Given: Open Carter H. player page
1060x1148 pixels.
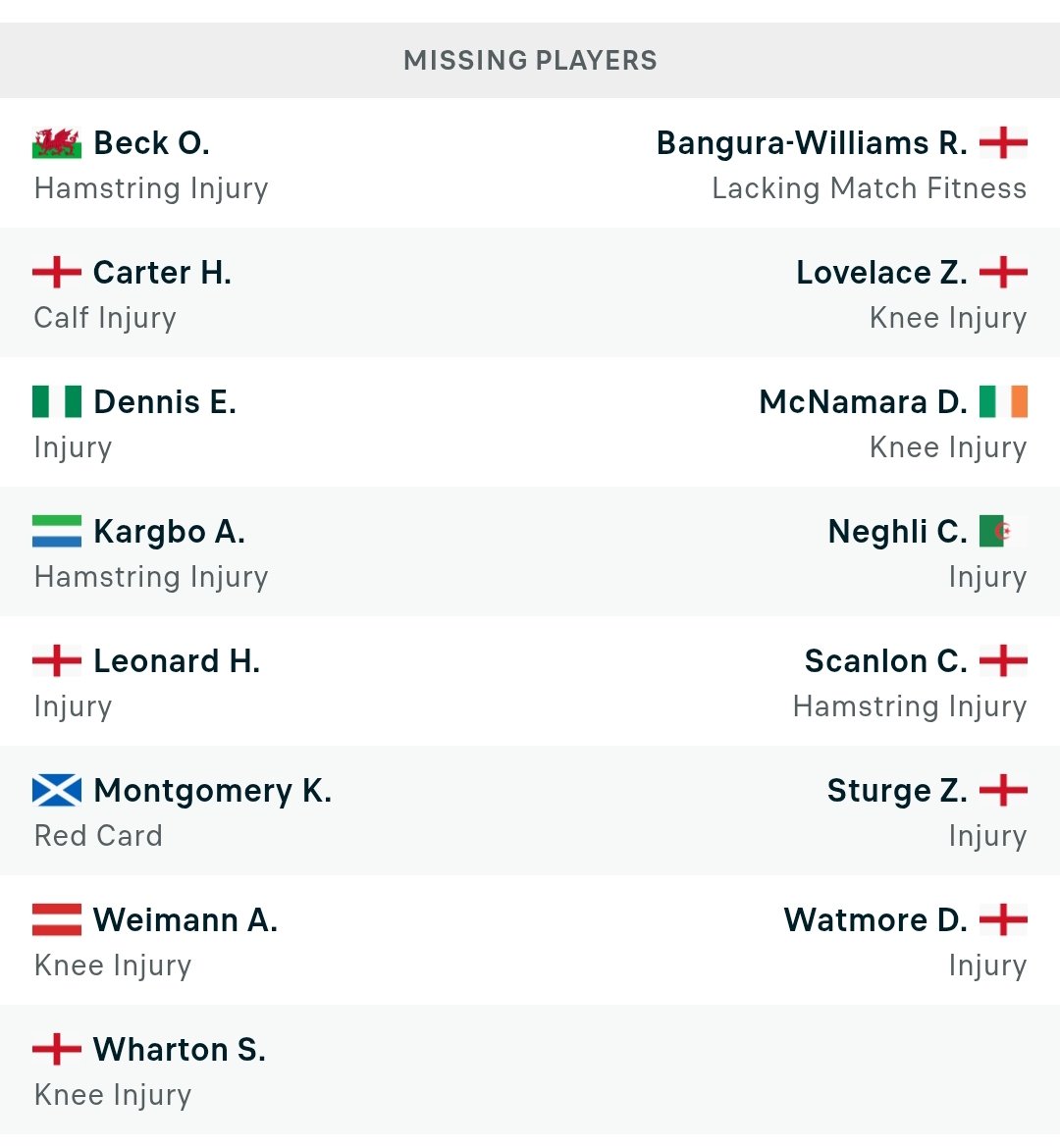Looking at the screenshot, I should pos(163,273).
